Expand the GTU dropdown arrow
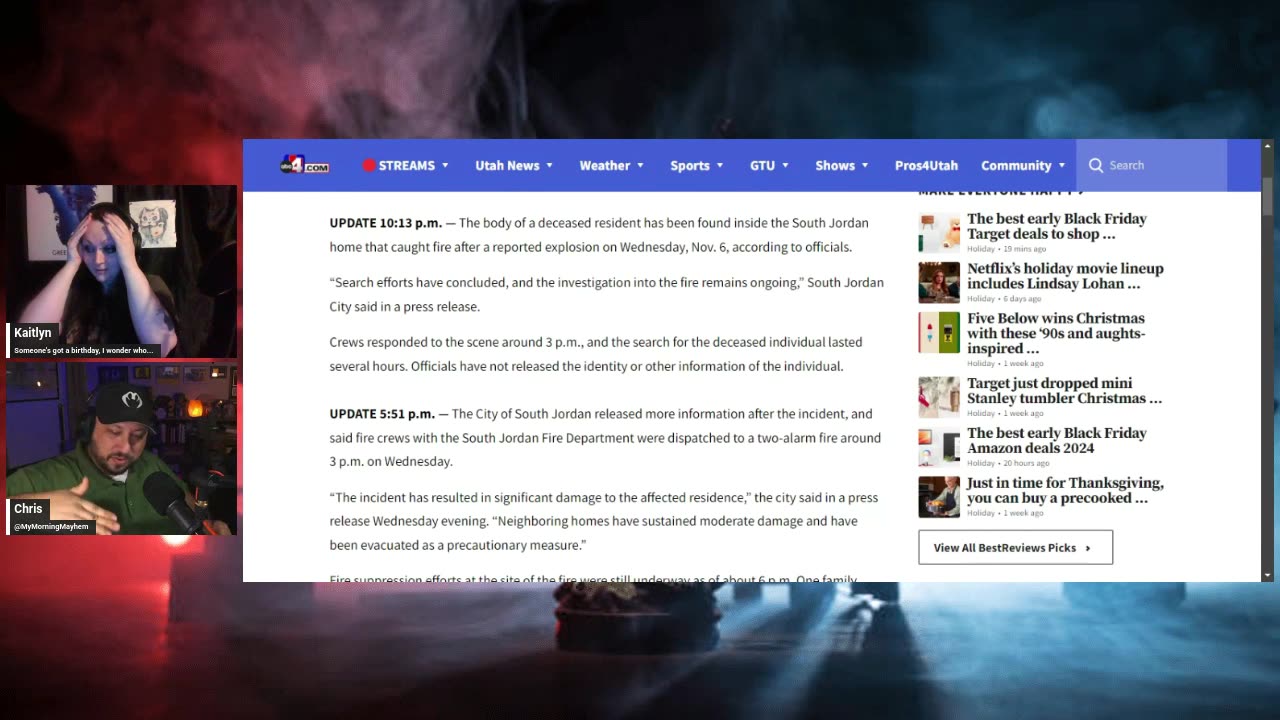The width and height of the screenshot is (1280, 720). coord(785,166)
